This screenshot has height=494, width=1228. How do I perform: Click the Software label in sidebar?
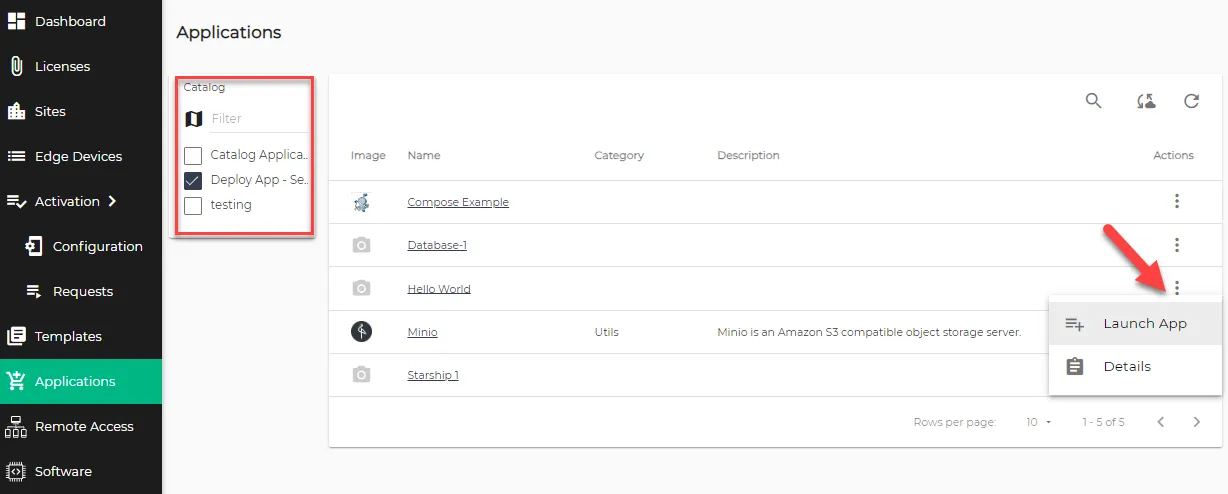63,471
